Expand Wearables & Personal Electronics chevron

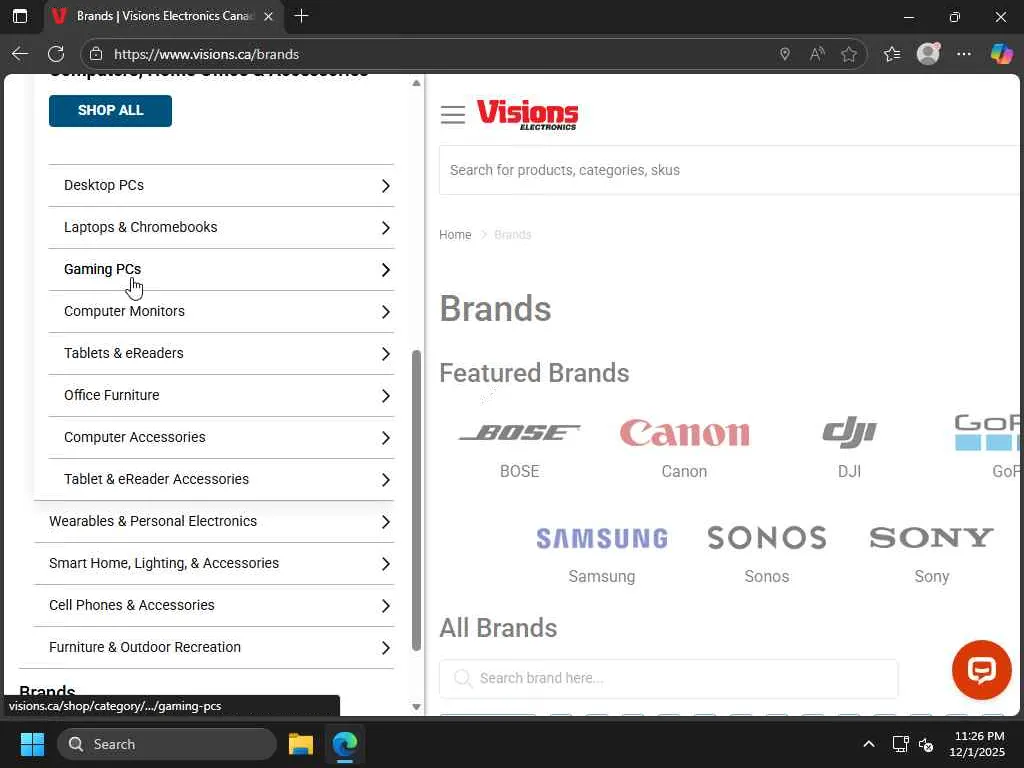click(386, 522)
